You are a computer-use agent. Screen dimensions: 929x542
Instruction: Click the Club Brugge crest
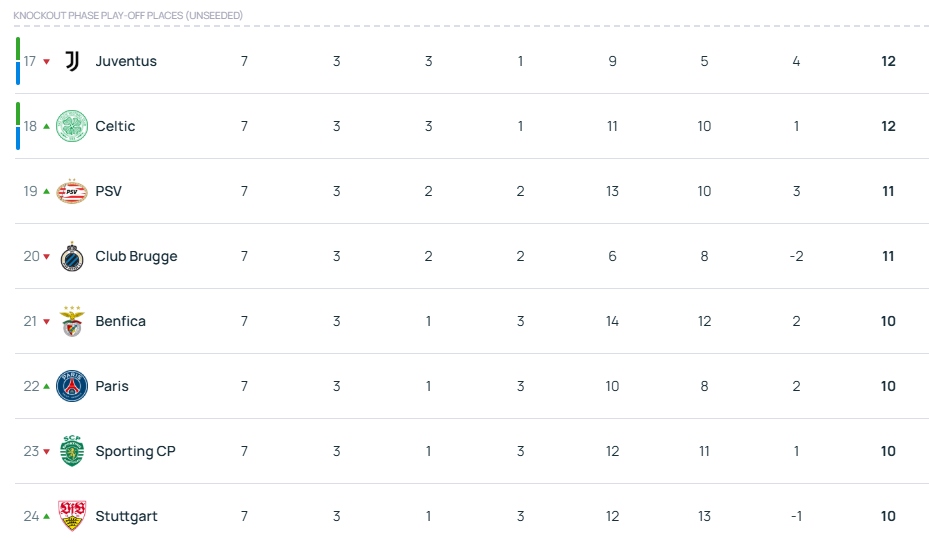tap(72, 256)
